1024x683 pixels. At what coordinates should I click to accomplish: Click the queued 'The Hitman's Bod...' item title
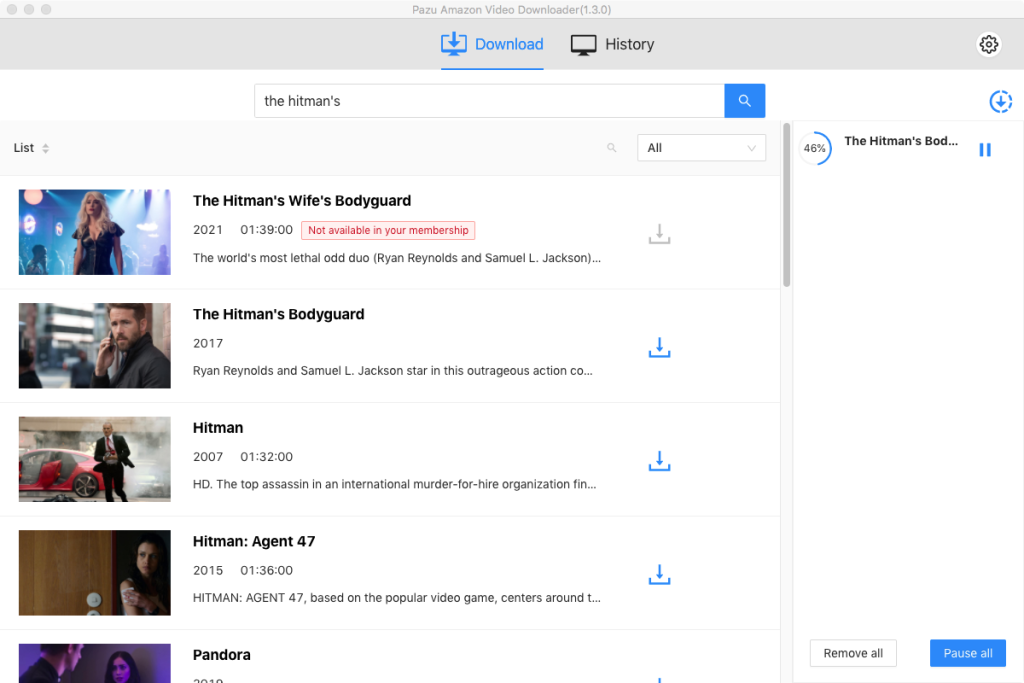point(901,140)
